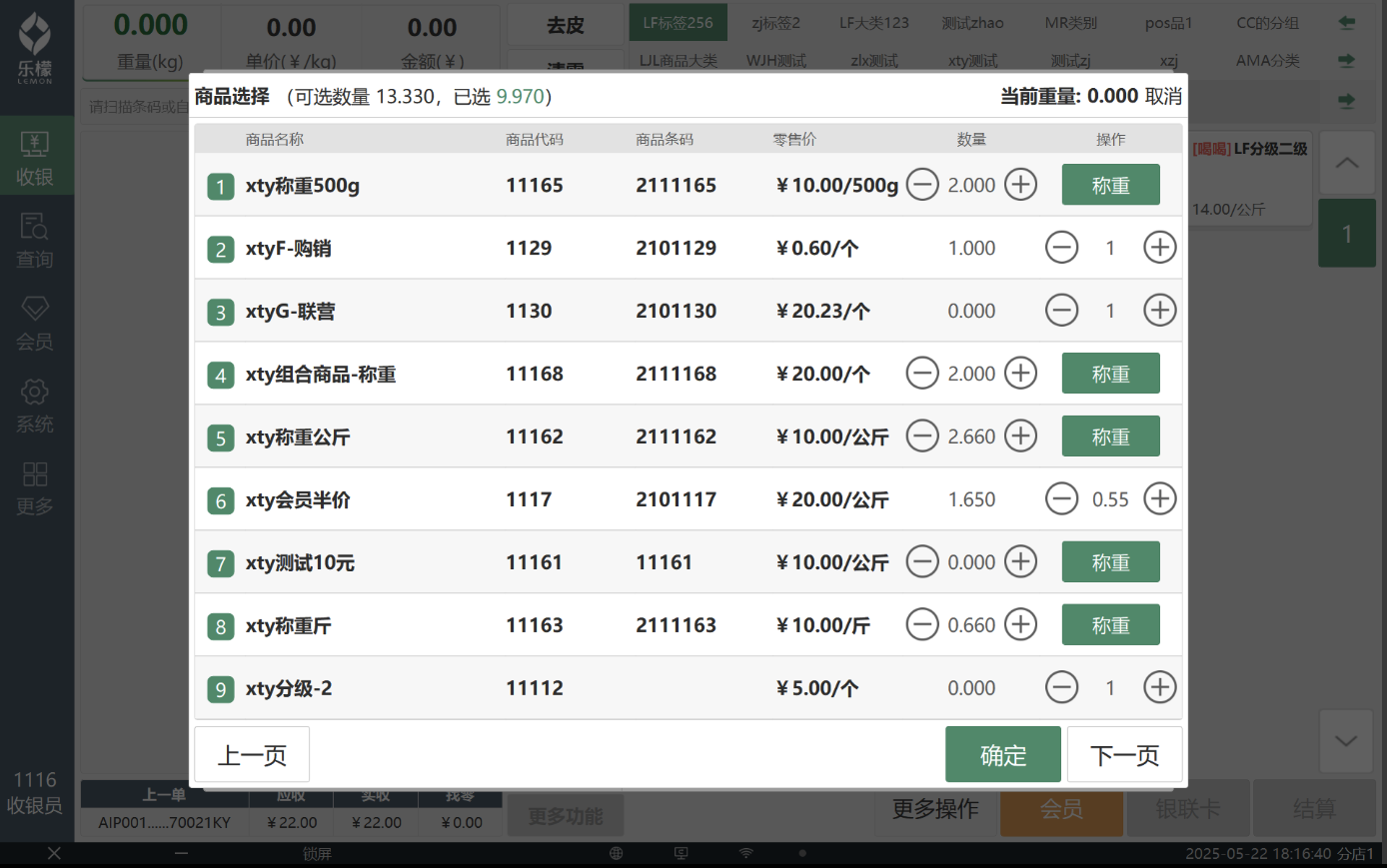This screenshot has width=1387, height=868.
Task: Select MR类别 category tab
Action: tap(1070, 23)
